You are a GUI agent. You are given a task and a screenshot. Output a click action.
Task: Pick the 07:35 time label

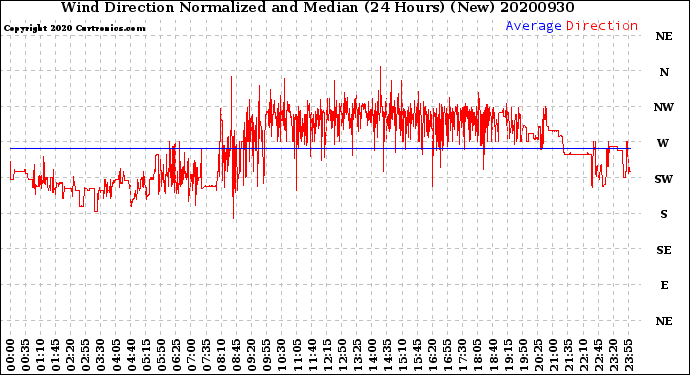[206, 355]
